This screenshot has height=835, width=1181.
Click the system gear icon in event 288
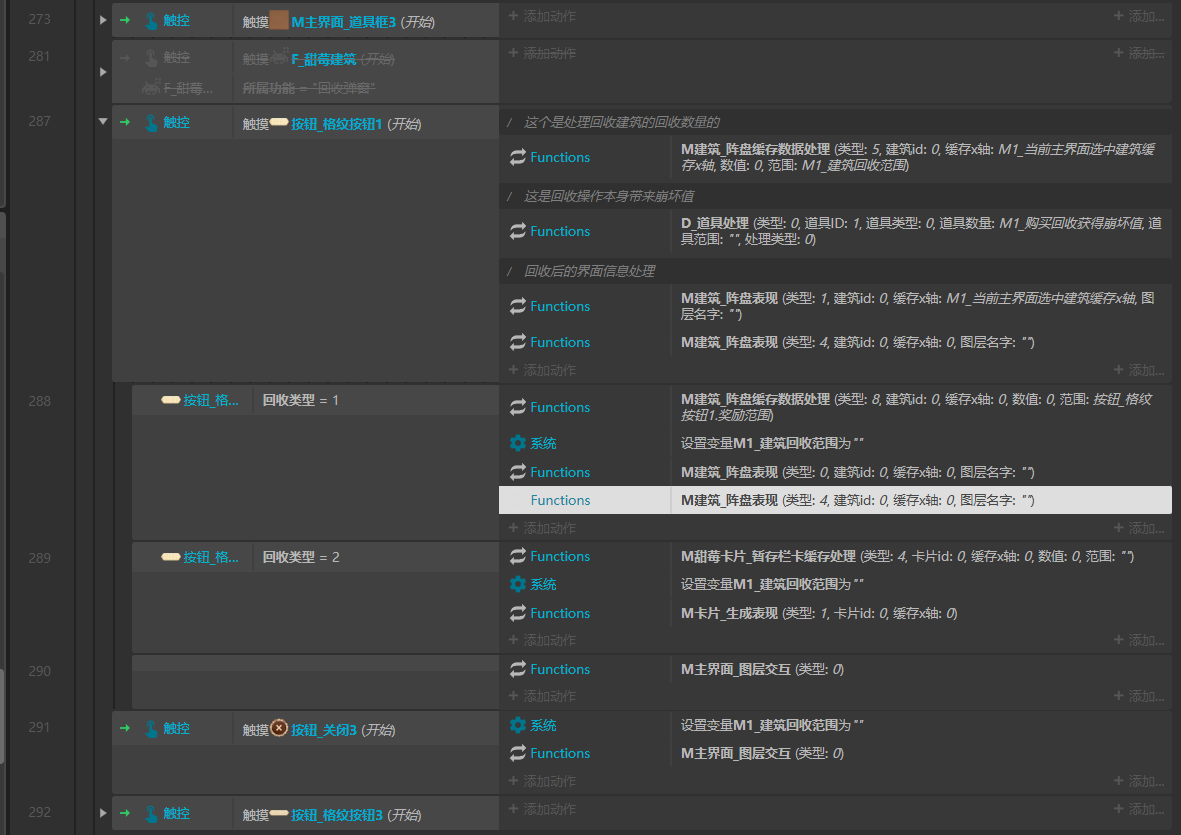pyautogui.click(x=517, y=443)
